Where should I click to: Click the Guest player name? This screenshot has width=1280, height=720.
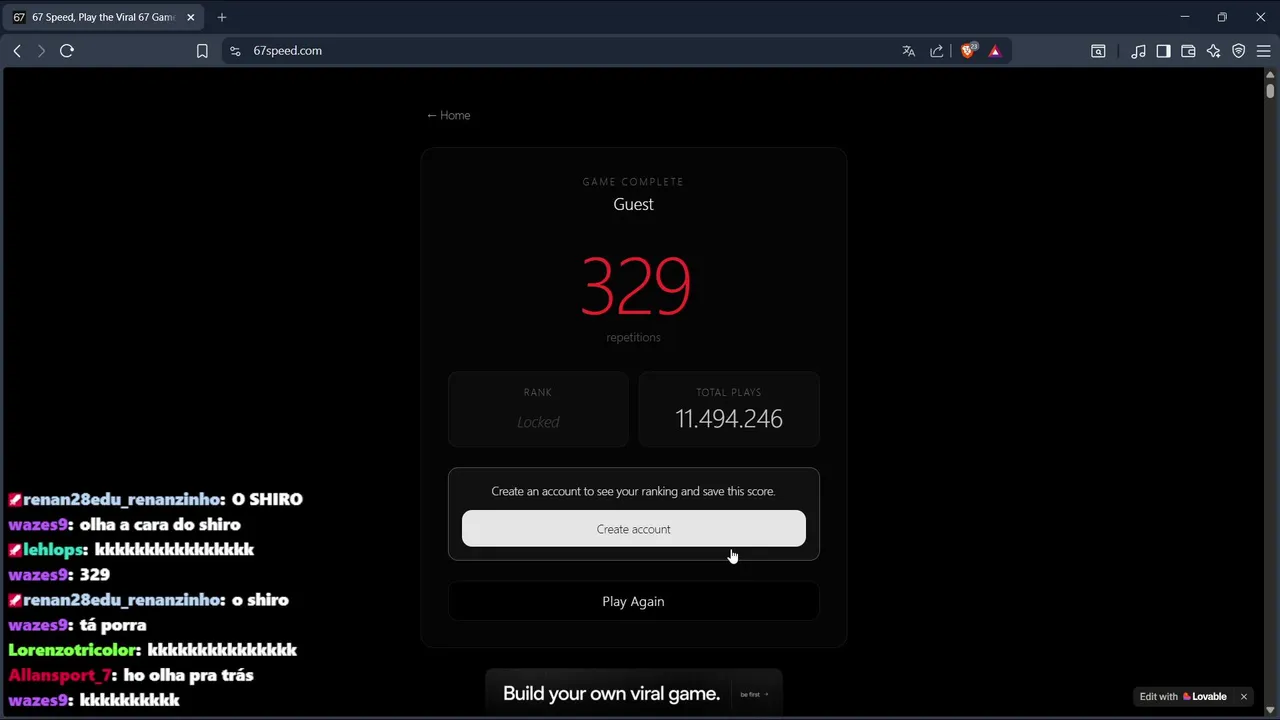pyautogui.click(x=634, y=204)
